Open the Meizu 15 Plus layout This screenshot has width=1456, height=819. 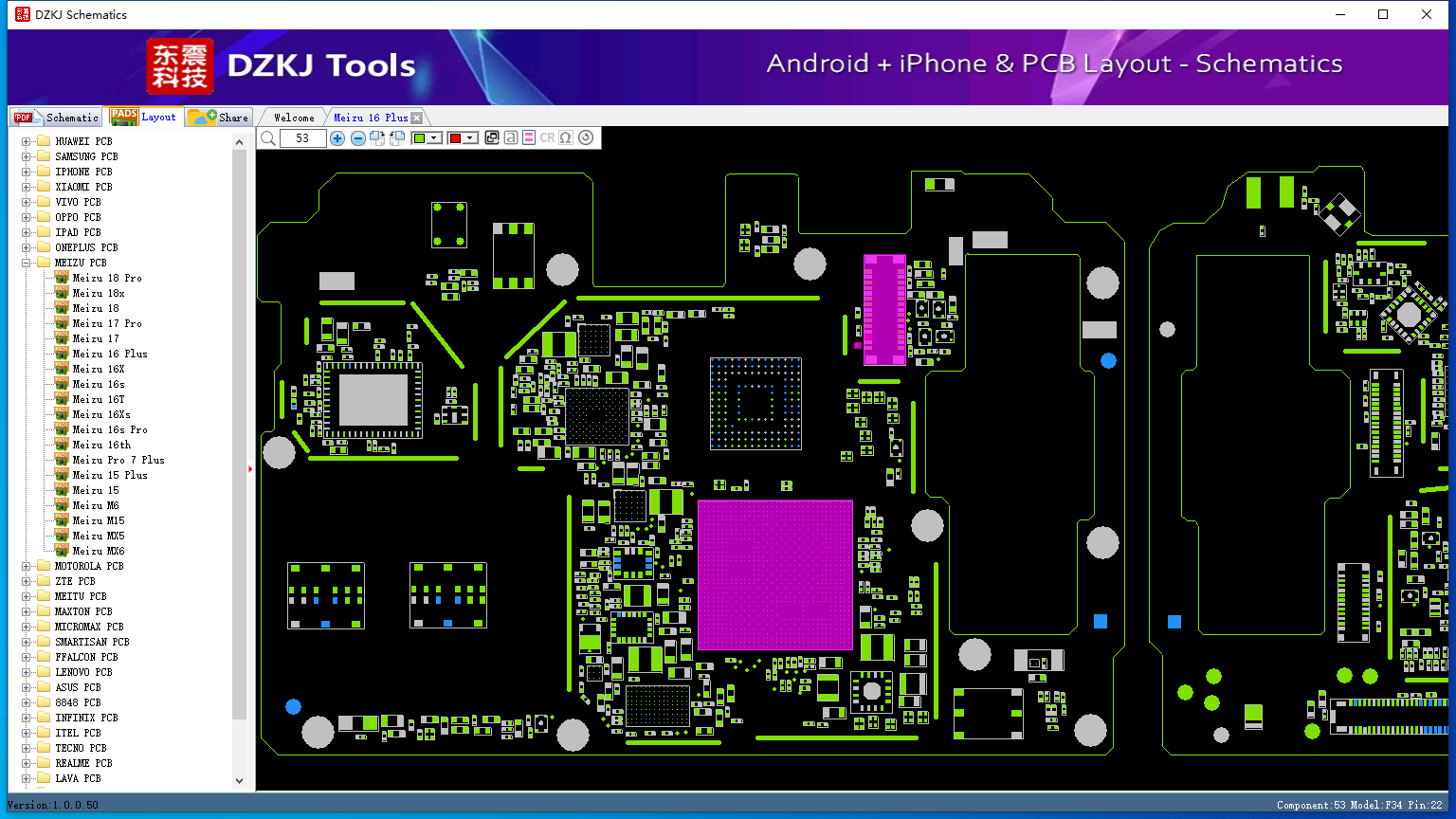tap(110, 475)
